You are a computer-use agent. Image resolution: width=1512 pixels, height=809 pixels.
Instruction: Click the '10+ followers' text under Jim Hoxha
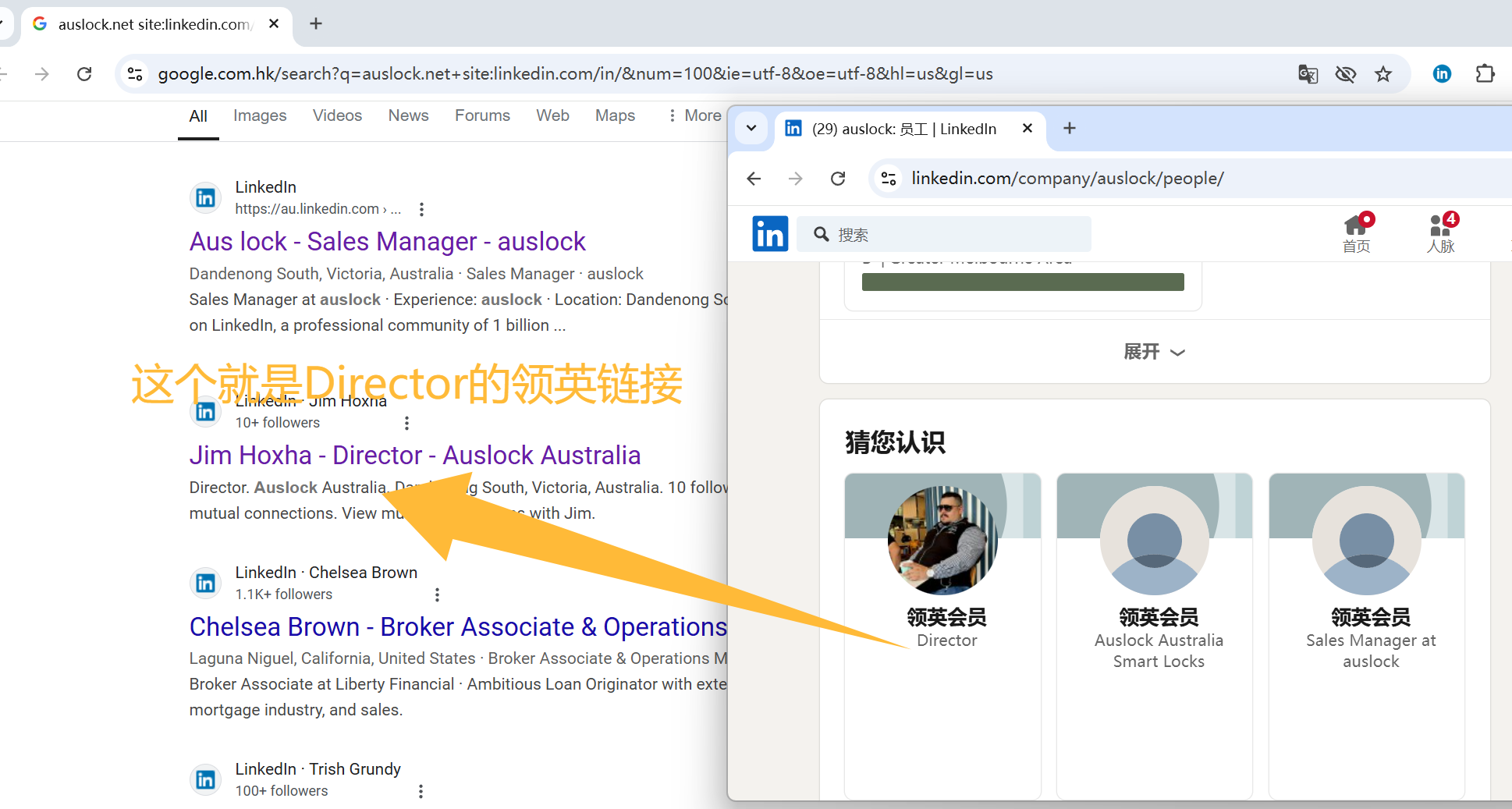point(278,423)
